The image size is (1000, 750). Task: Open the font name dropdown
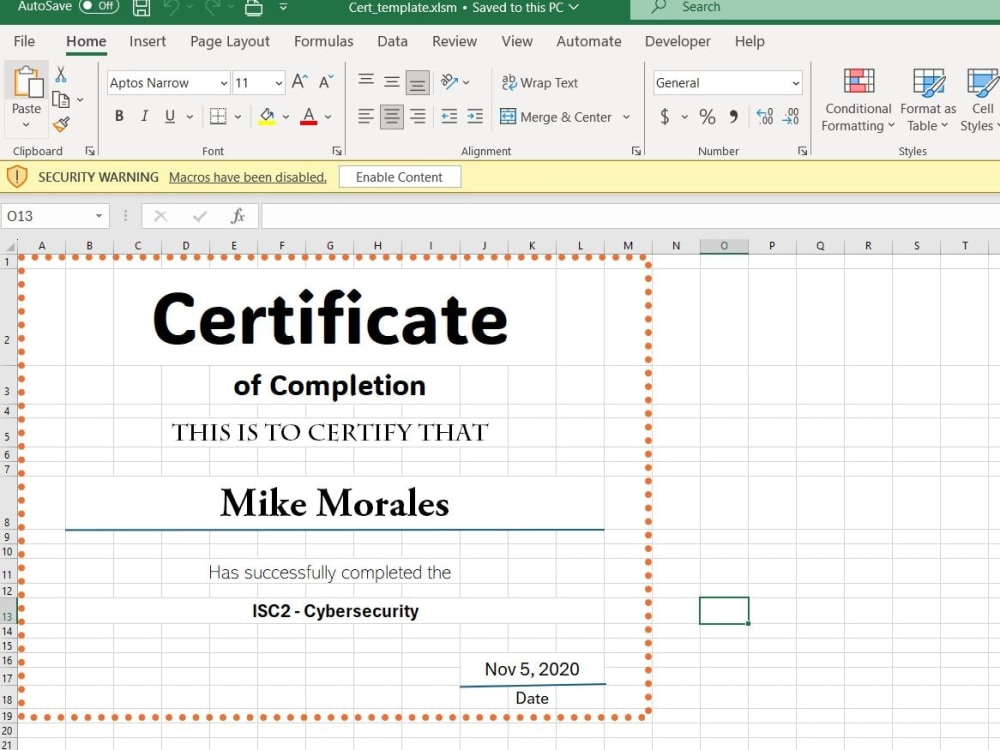[x=224, y=83]
